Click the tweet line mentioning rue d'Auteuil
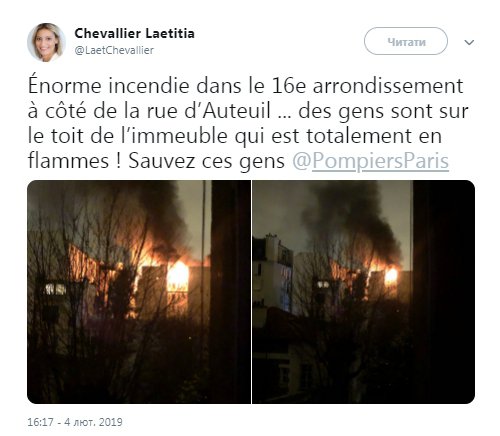This screenshot has height=436, width=500. pos(248,111)
